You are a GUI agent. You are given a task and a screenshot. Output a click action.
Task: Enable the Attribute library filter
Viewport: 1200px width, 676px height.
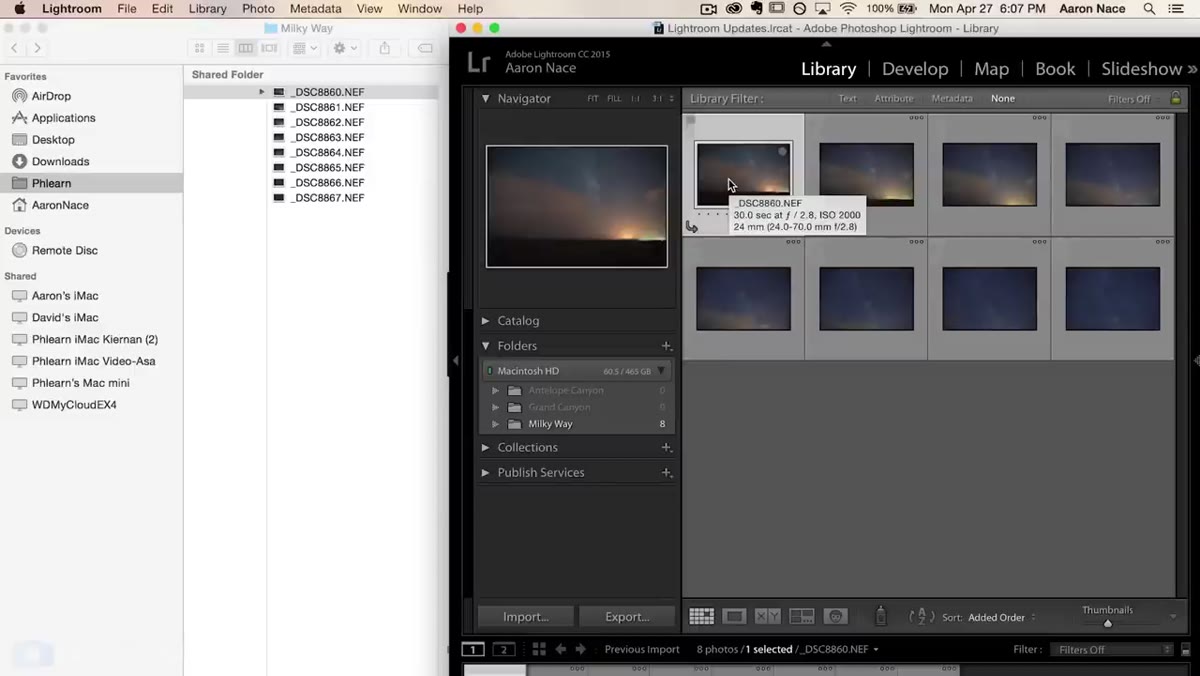pos(894,98)
